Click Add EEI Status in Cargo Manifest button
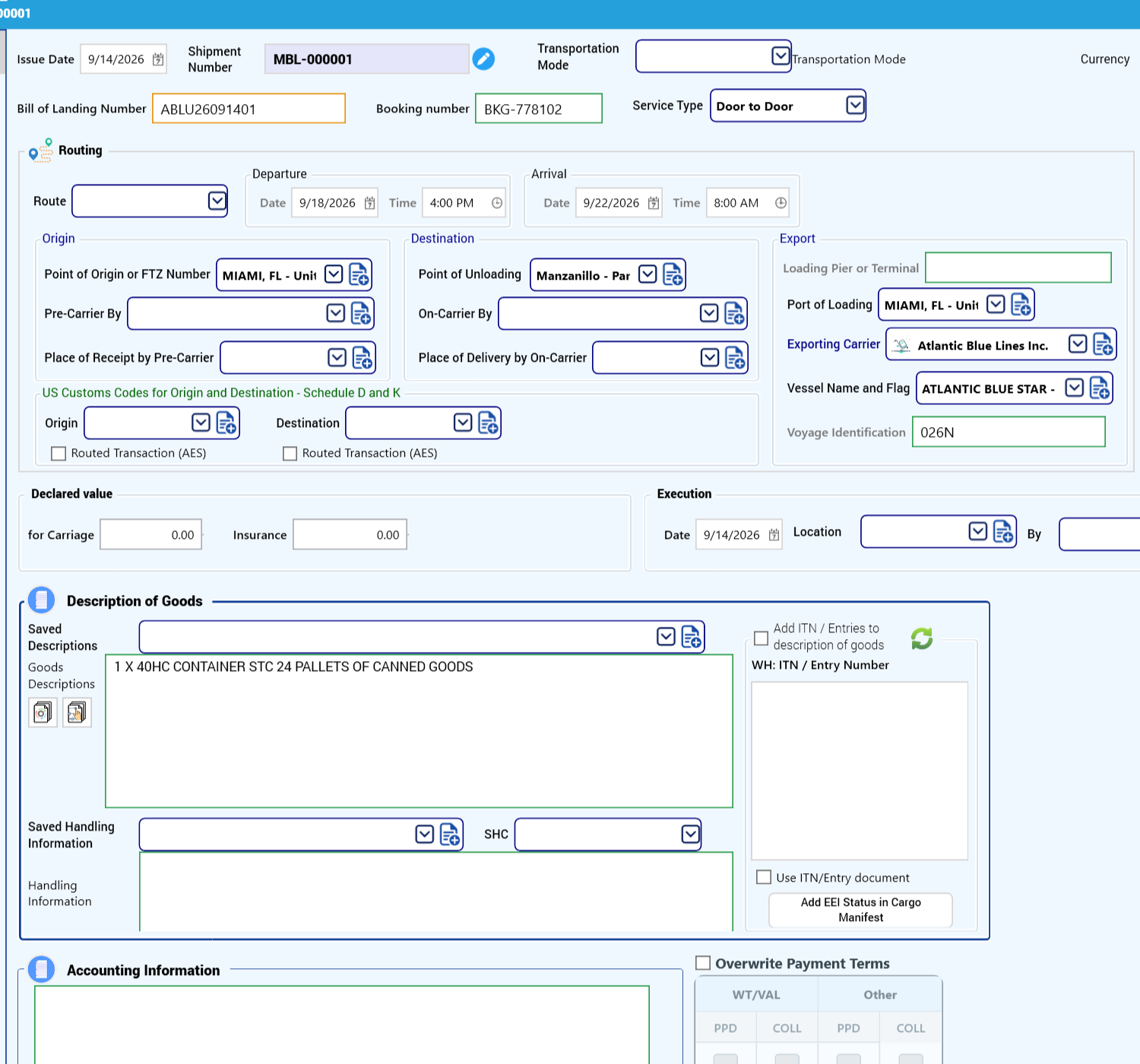 (x=860, y=910)
